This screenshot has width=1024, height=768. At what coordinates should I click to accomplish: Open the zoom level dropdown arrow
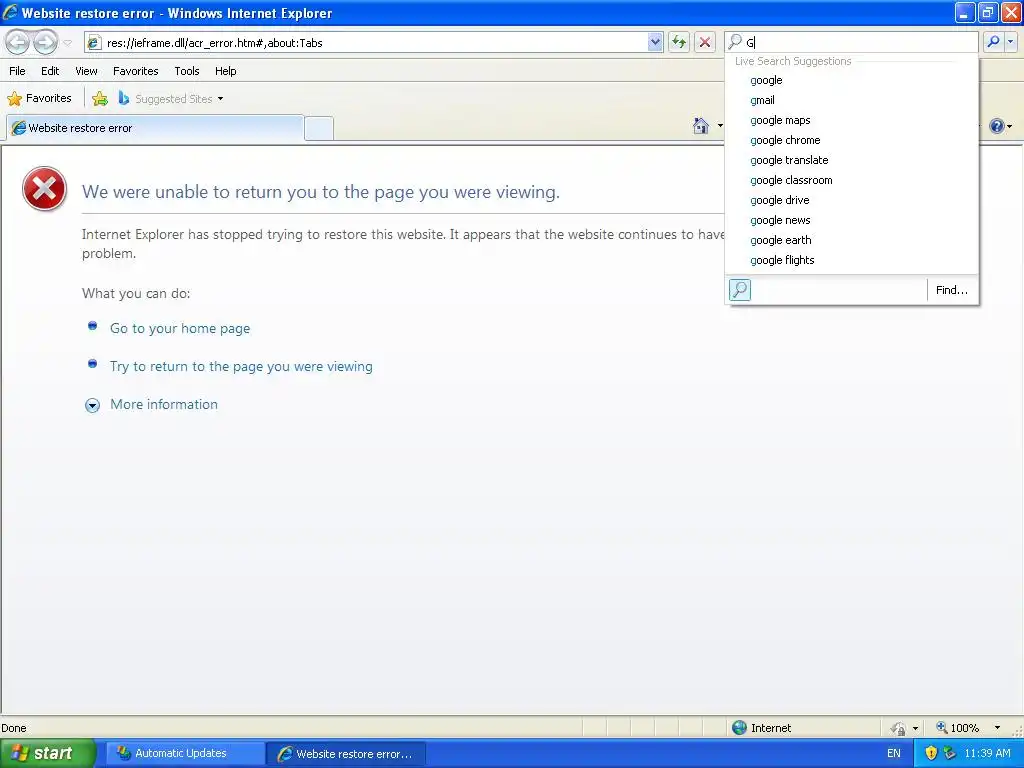(x=997, y=728)
